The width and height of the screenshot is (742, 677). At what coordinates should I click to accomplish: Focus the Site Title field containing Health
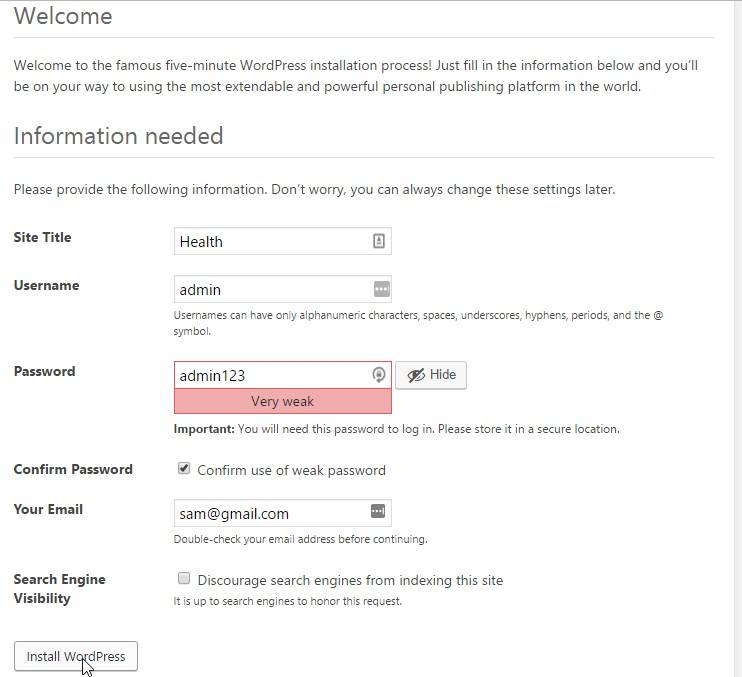tap(270, 241)
